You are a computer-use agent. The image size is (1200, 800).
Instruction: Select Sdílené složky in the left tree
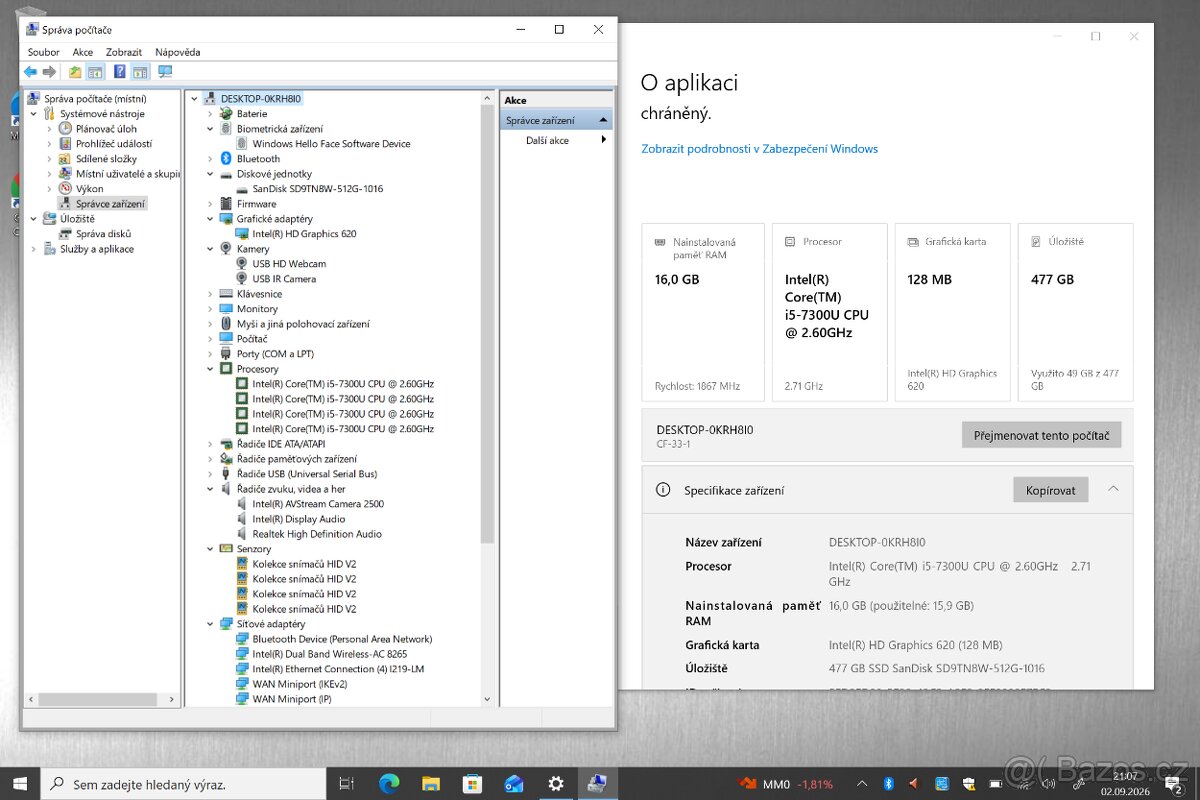click(x=106, y=159)
